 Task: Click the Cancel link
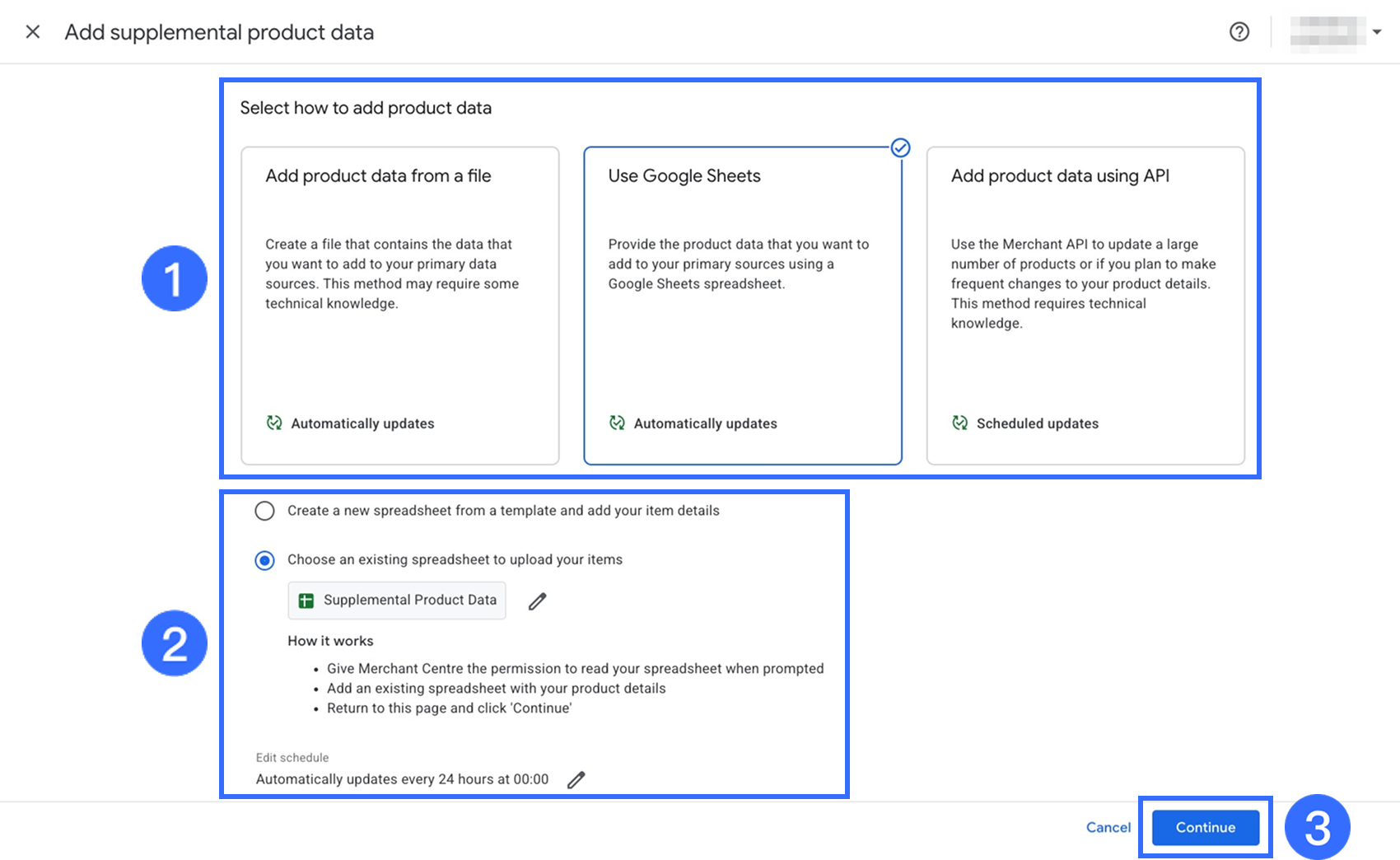(x=1108, y=827)
